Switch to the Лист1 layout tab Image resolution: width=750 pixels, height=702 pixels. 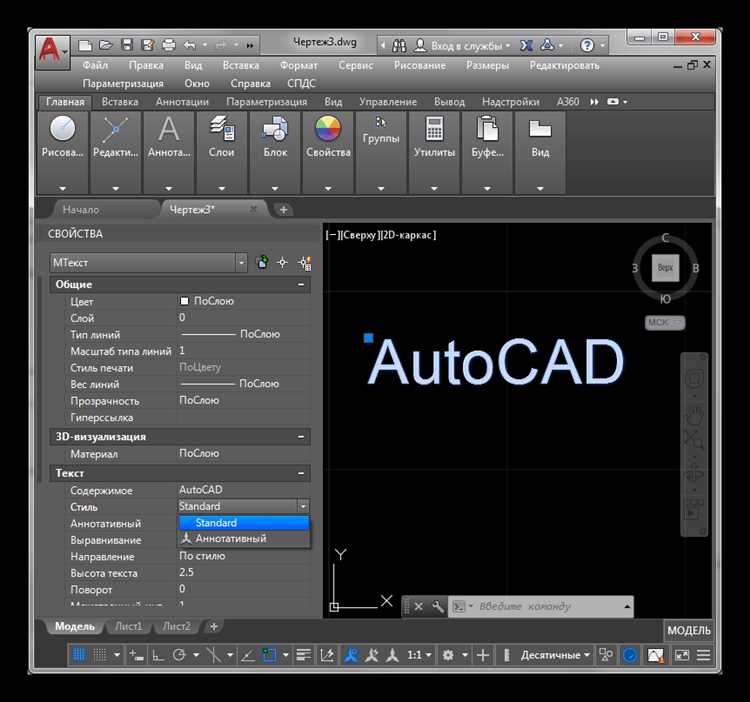click(128, 627)
